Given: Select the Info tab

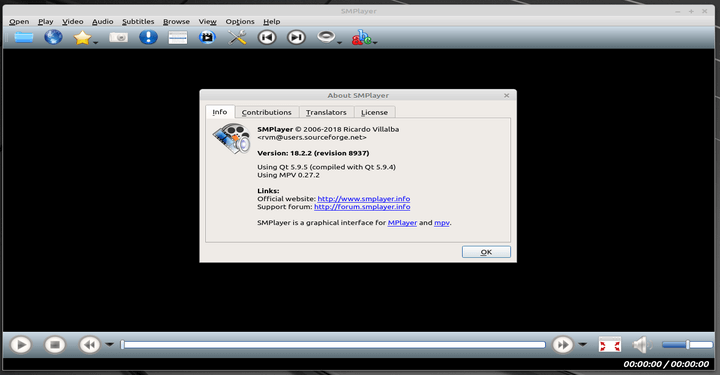Looking at the screenshot, I should 220,112.
